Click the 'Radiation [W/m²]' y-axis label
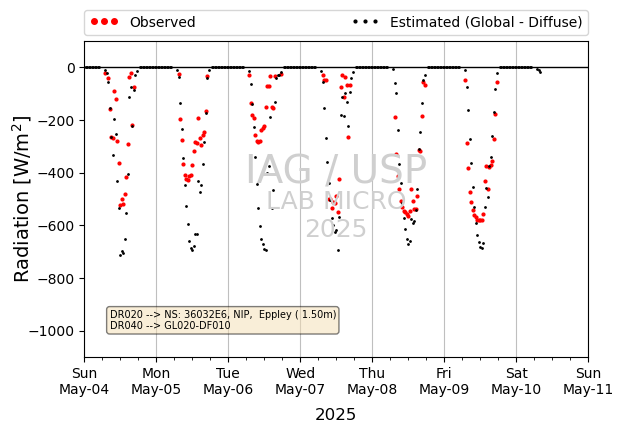 point(22,199)
